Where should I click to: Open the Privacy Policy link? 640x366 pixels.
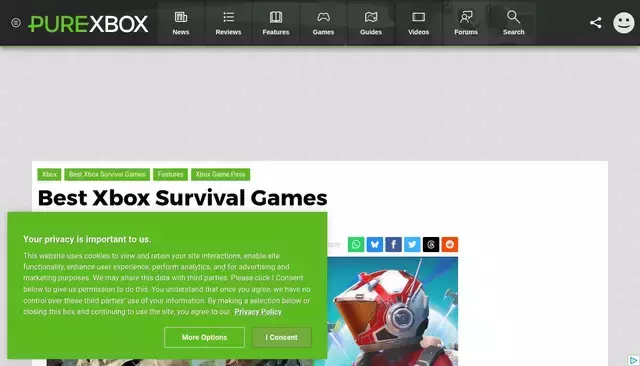(258, 312)
